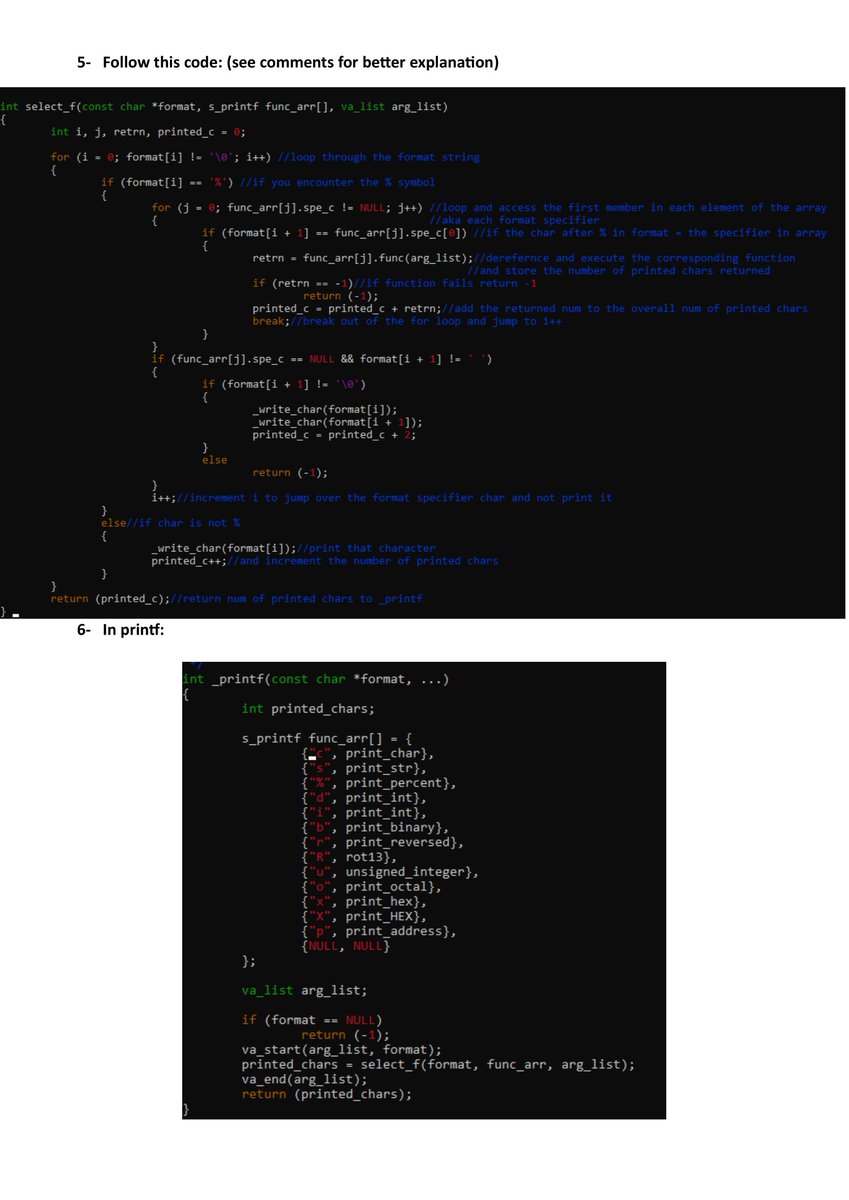Click the line "printed_c = printed_c + retrn;"
Viewport: 849px width, 1200px height.
pyautogui.click(x=346, y=308)
